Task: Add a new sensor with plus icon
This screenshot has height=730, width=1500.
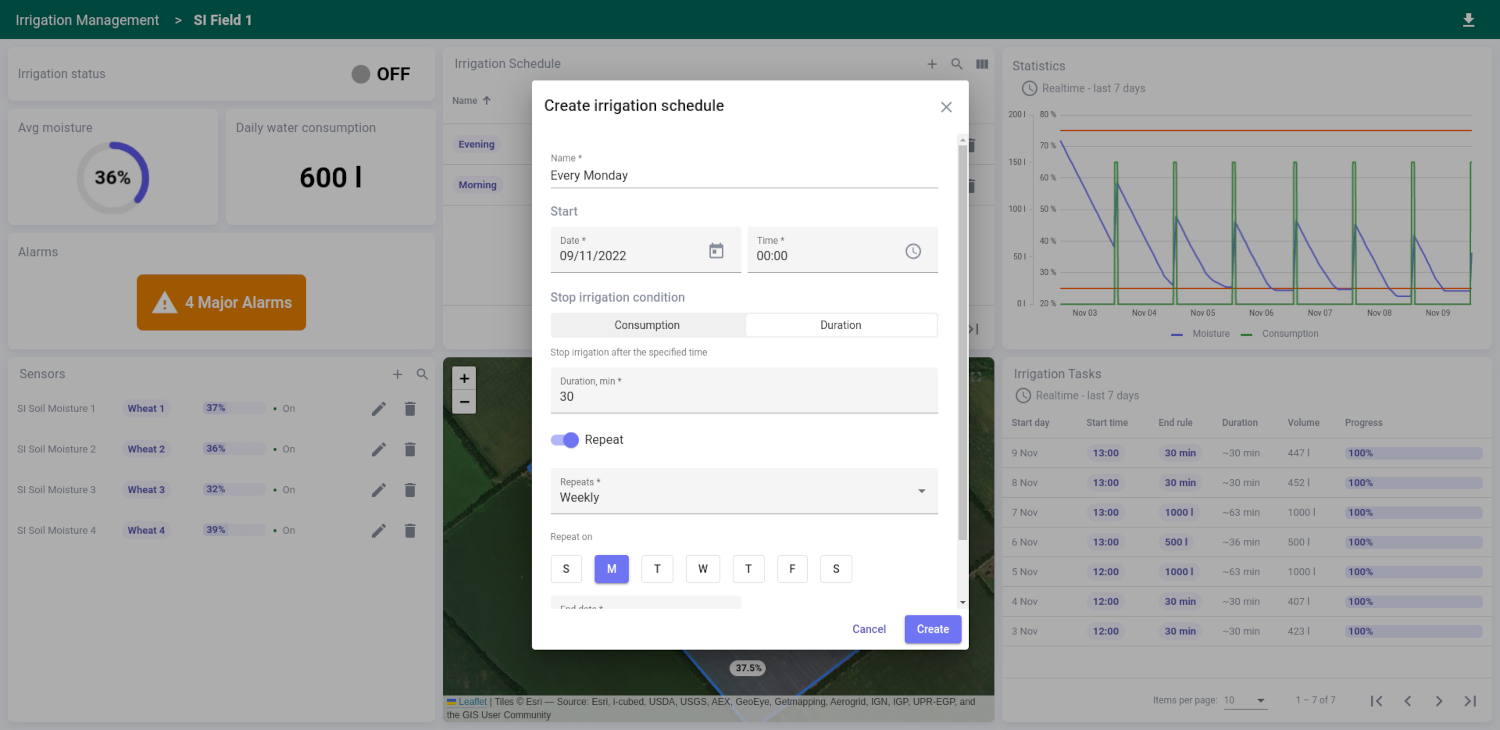Action: pyautogui.click(x=397, y=374)
